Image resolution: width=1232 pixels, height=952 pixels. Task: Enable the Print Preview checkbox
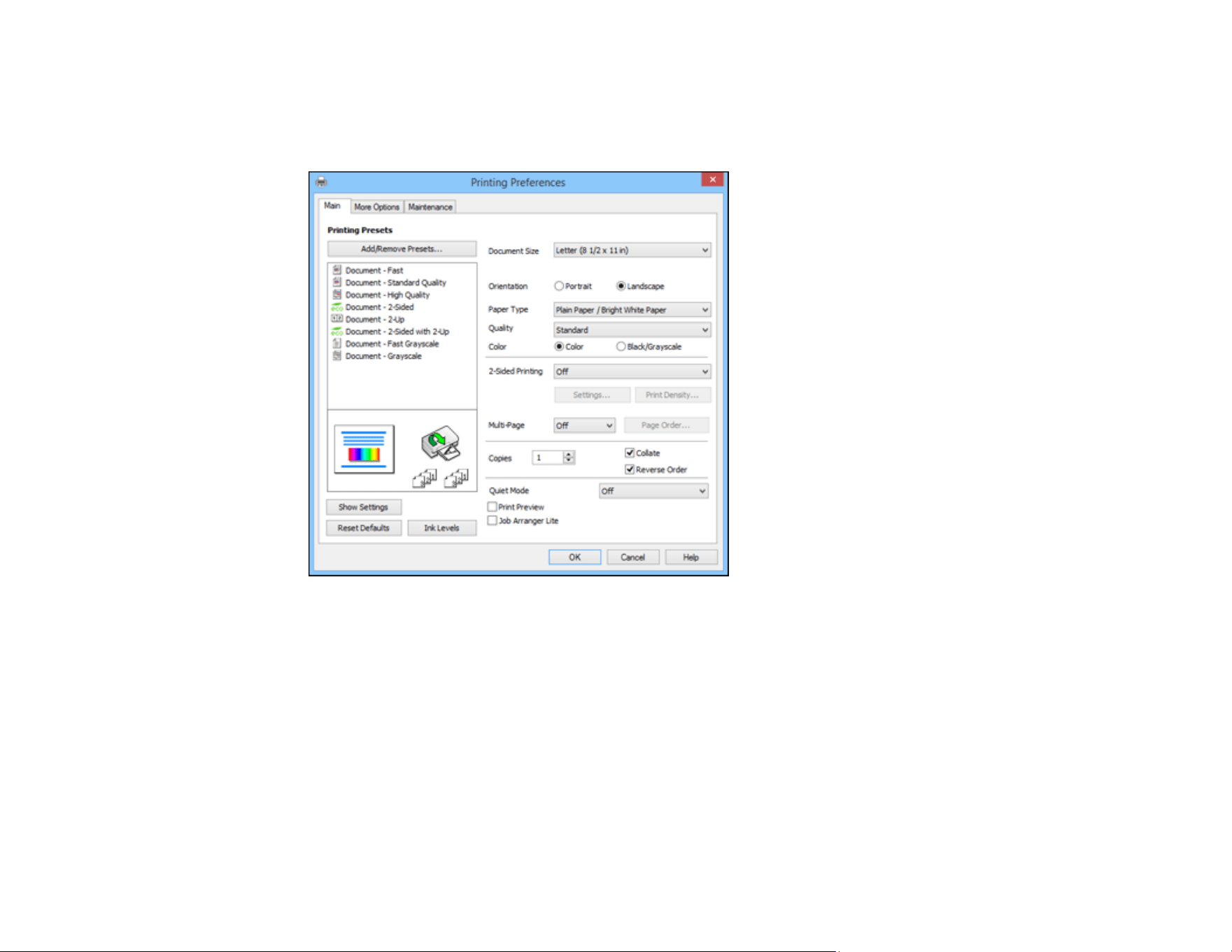point(493,506)
